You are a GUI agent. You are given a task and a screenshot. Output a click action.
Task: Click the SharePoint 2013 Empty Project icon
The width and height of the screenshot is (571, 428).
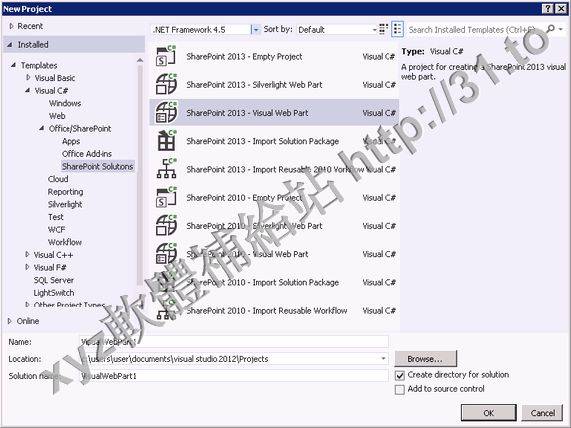coord(166,56)
